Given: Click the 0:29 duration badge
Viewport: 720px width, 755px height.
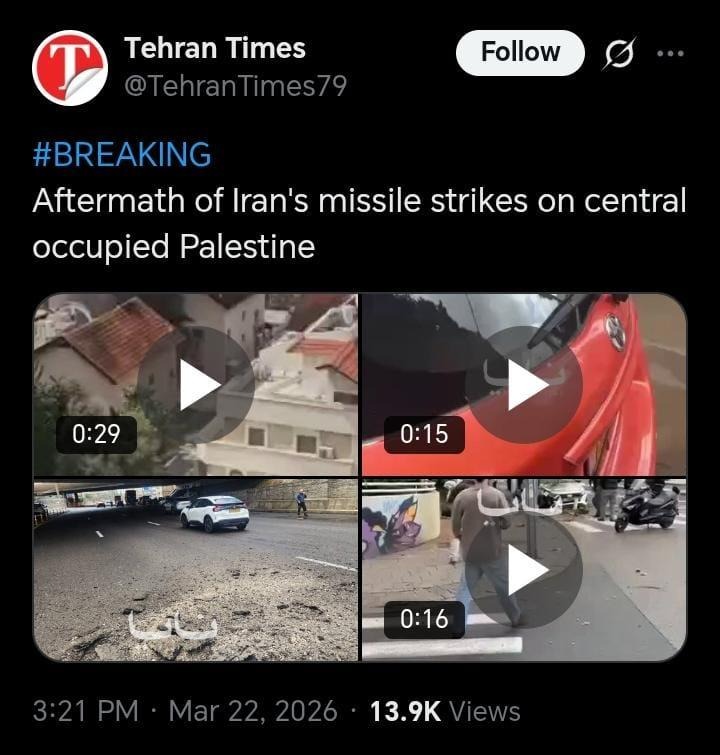Looking at the screenshot, I should [x=96, y=434].
